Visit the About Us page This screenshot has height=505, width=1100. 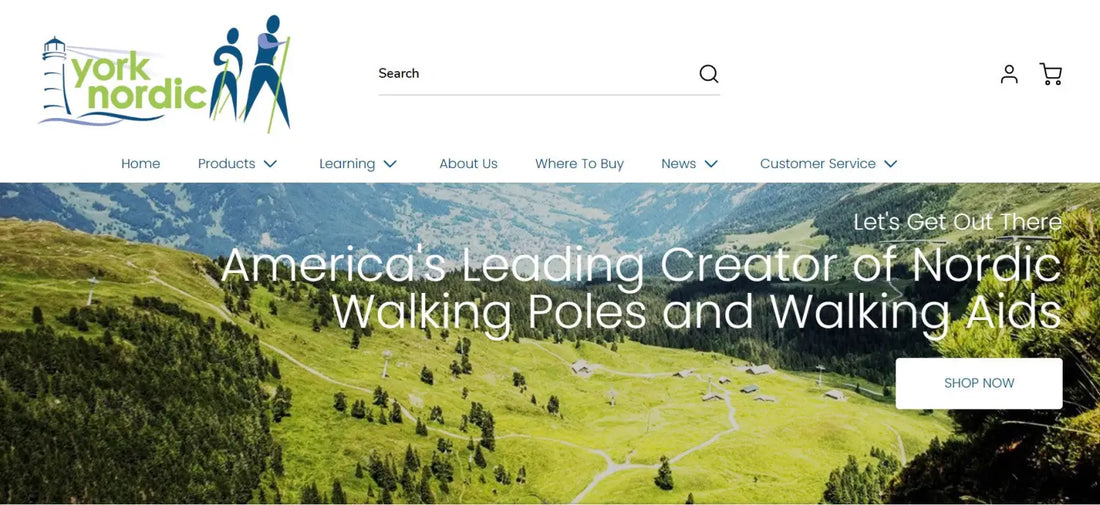tap(469, 163)
